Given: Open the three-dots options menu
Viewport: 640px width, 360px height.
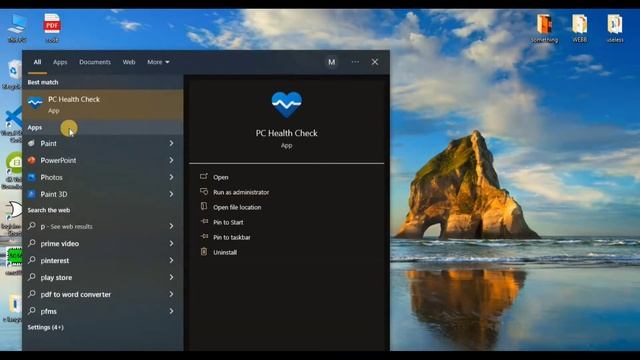Looking at the screenshot, I should pyautogui.click(x=355, y=62).
